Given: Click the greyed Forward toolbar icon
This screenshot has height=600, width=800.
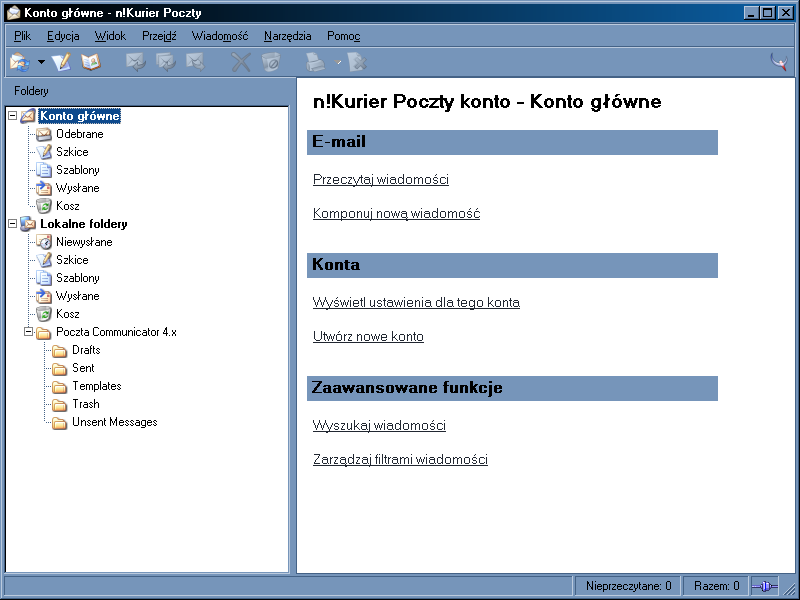Looking at the screenshot, I should coord(195,62).
